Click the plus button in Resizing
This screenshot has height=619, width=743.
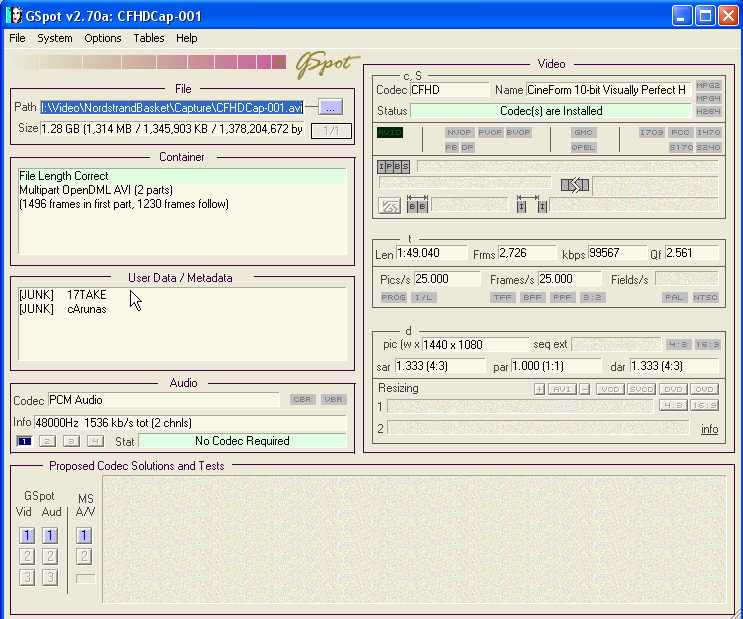(539, 389)
